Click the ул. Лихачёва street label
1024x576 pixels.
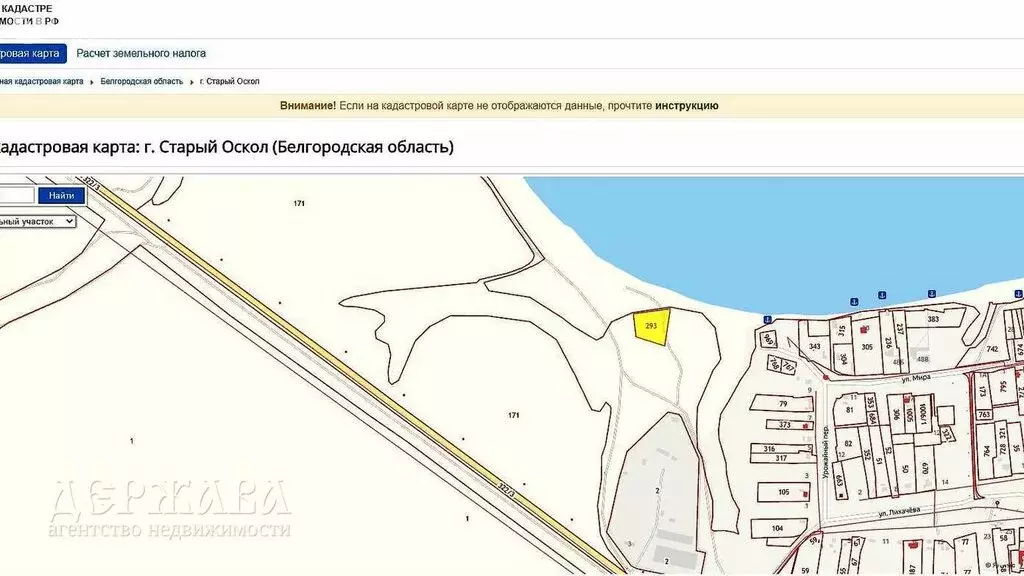pyautogui.click(x=899, y=512)
